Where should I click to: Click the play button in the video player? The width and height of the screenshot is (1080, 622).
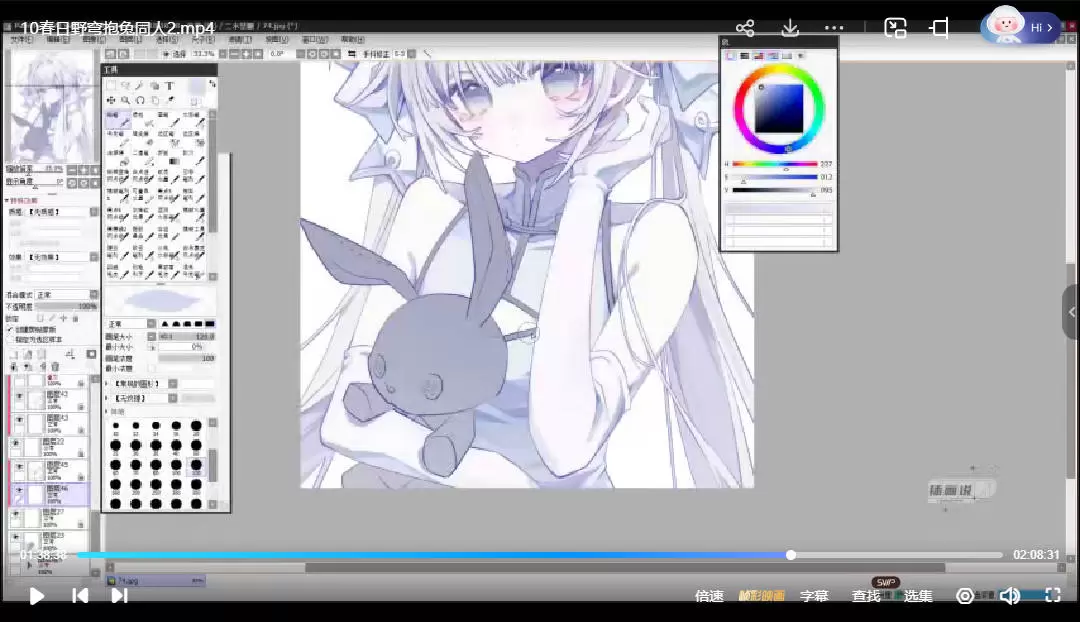[x=36, y=596]
